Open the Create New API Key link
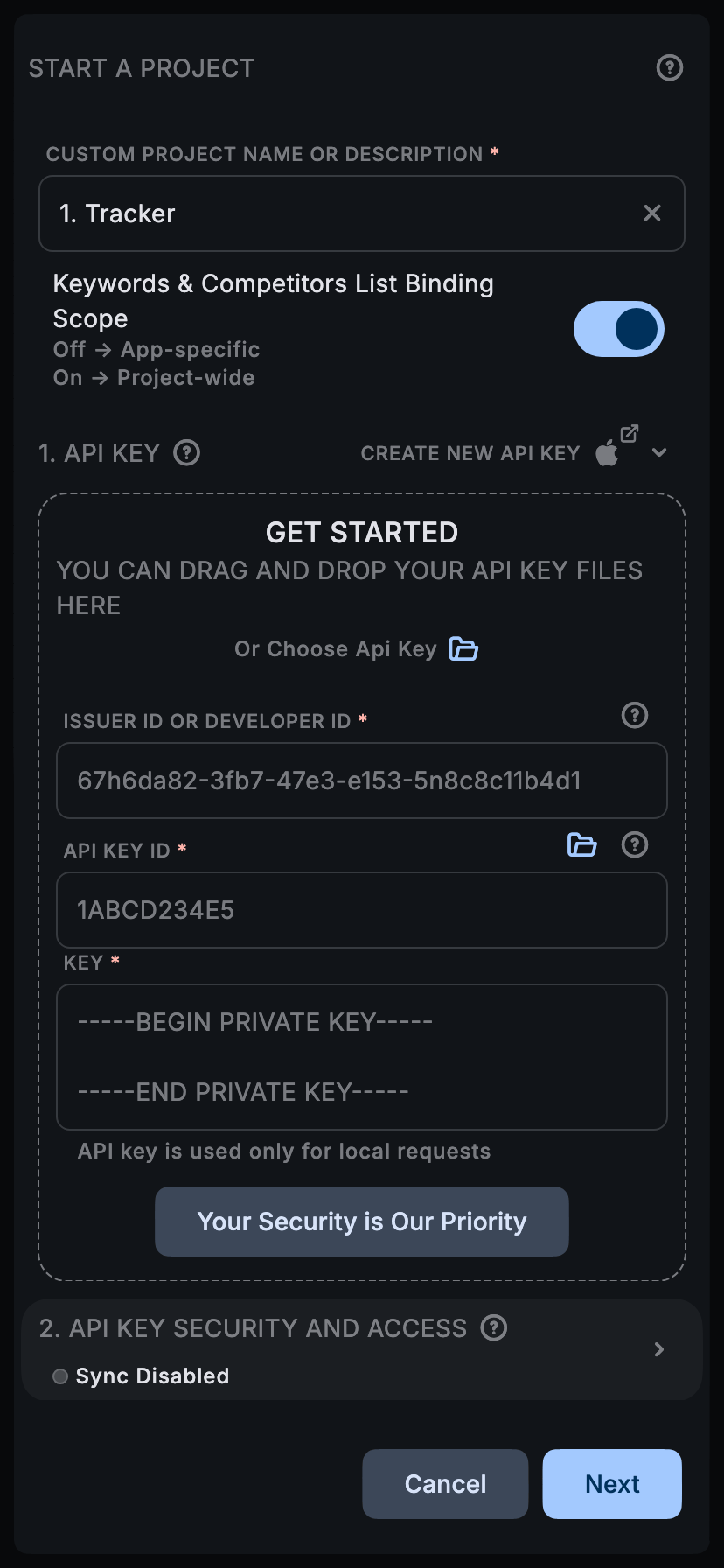The height and width of the screenshot is (1568, 724). click(x=470, y=453)
